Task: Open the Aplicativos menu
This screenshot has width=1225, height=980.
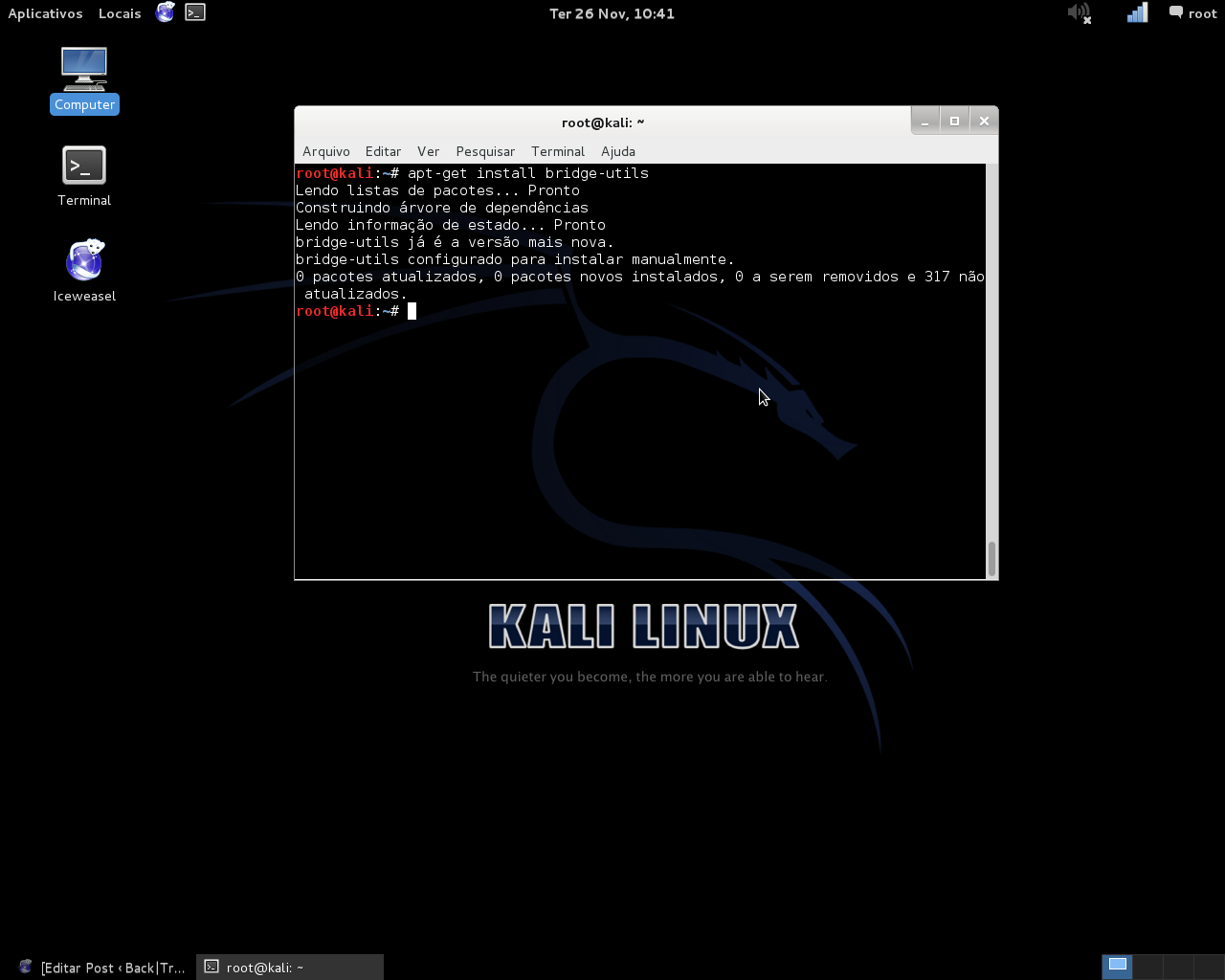Action: coord(45,13)
